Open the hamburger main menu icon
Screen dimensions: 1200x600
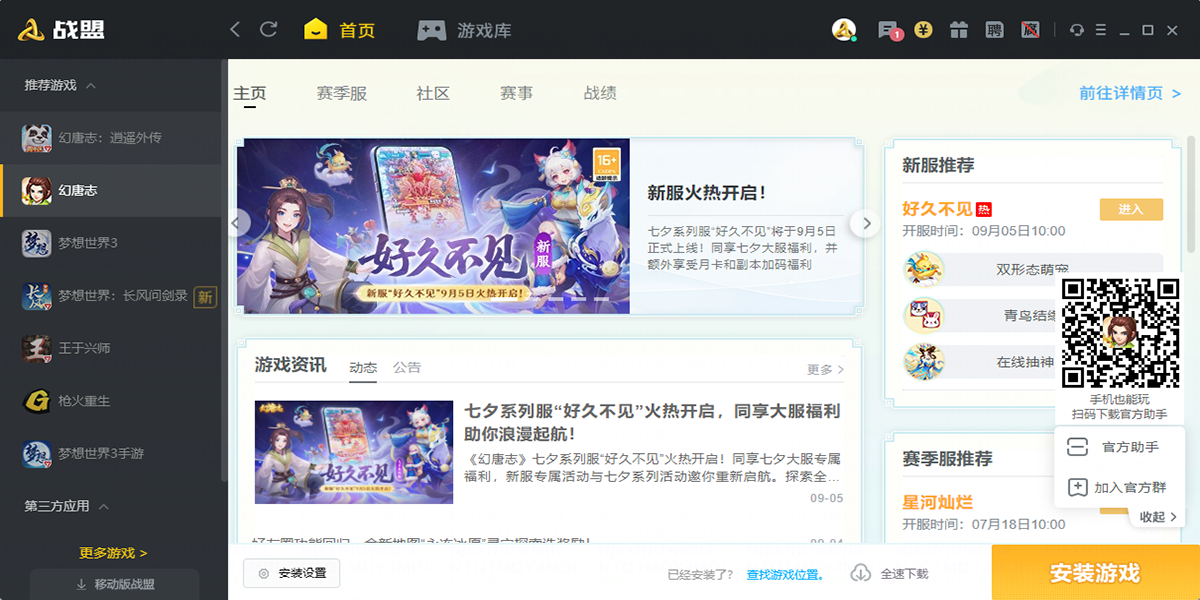(1113, 30)
